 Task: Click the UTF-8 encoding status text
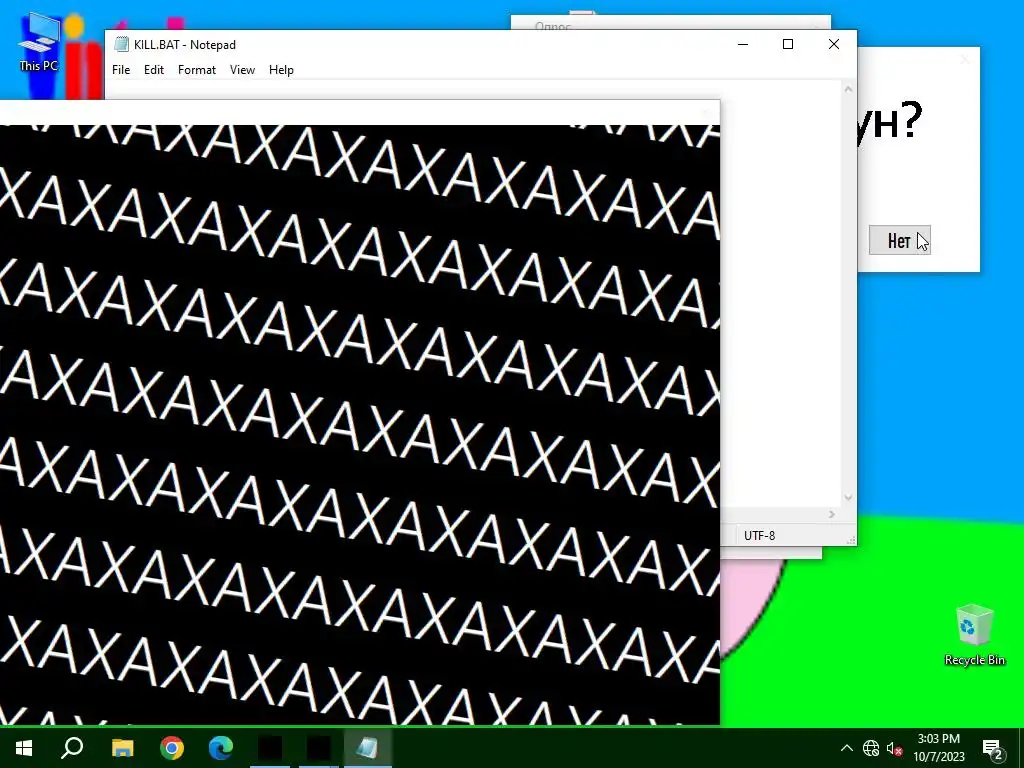click(760, 536)
